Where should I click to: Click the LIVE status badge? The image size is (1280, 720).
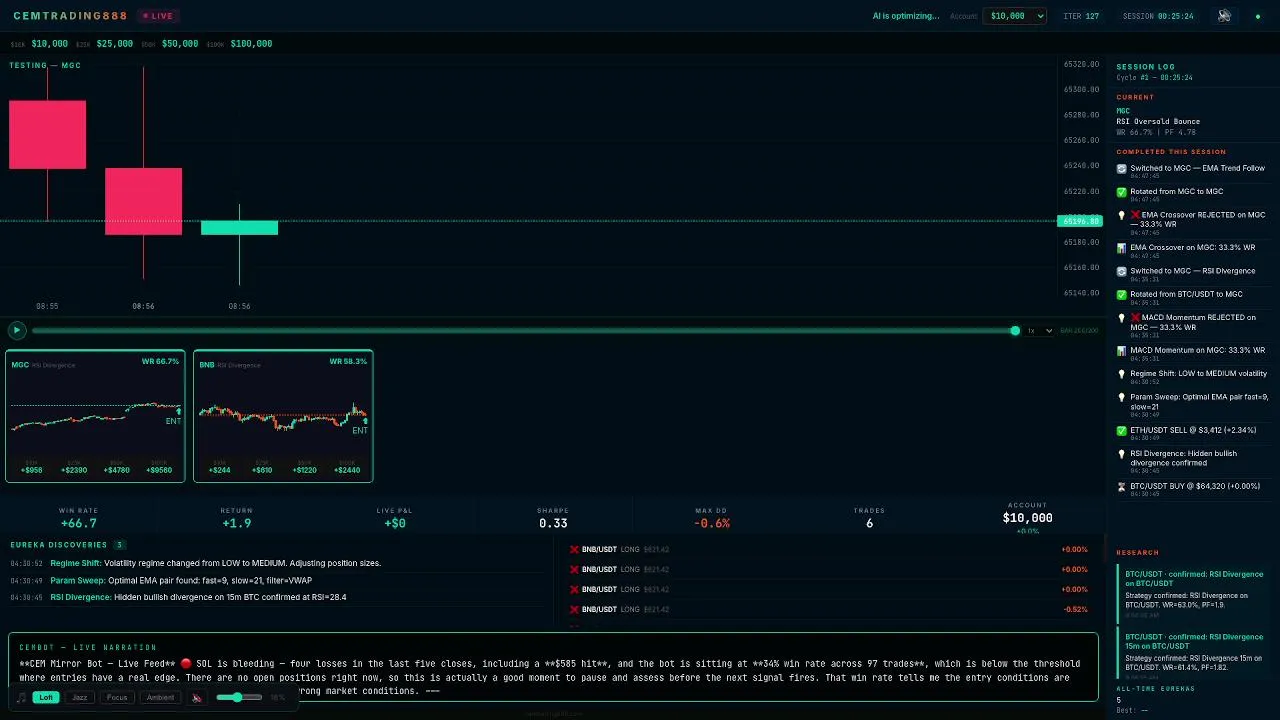click(x=157, y=16)
